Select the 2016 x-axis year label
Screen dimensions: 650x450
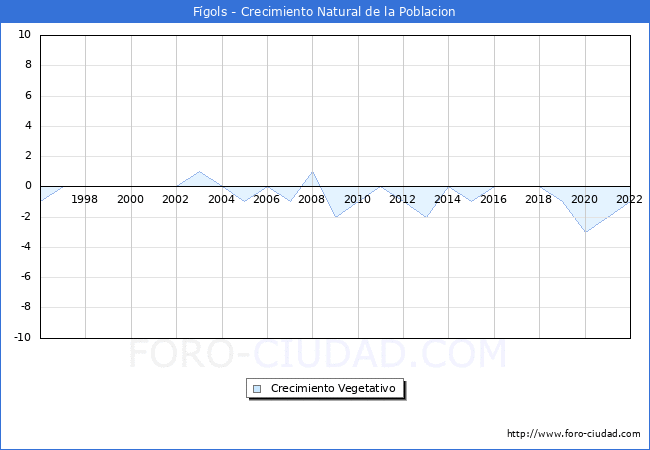tap(493, 199)
